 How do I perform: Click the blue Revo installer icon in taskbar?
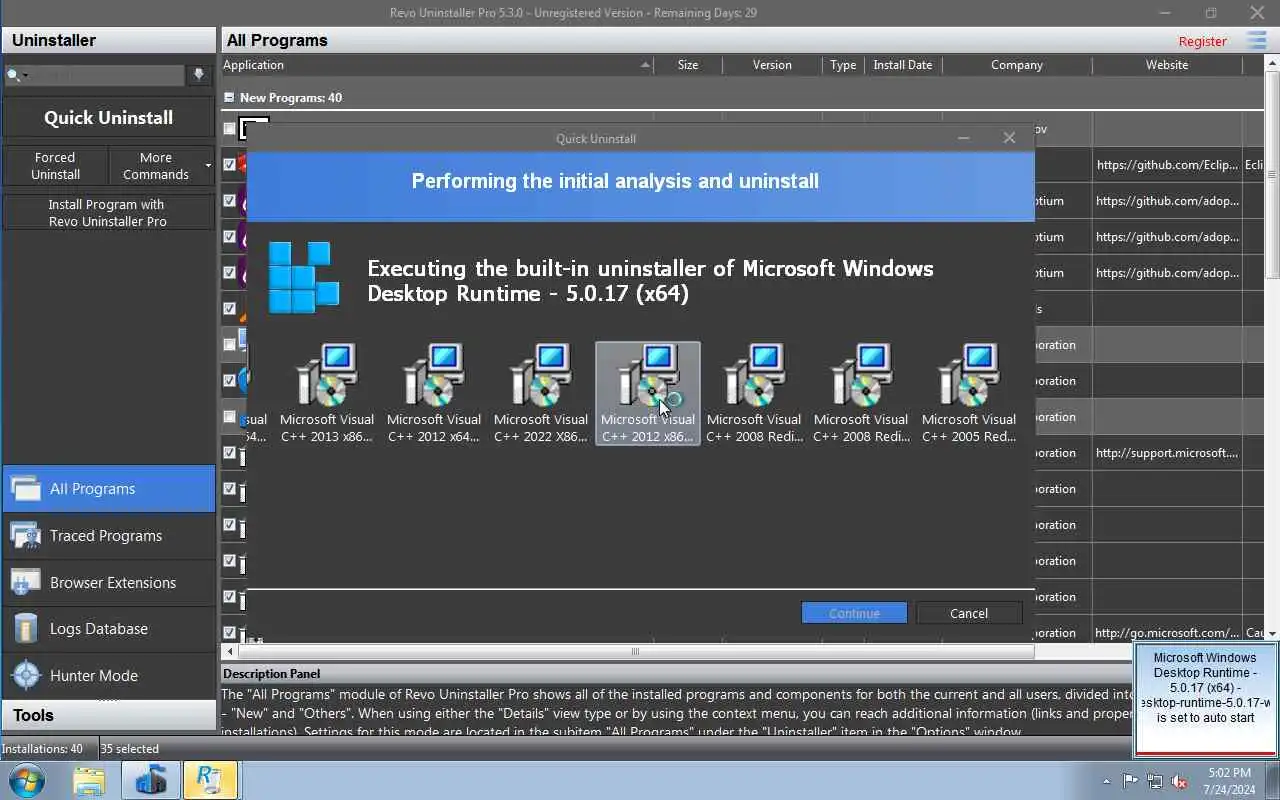pyautogui.click(x=150, y=780)
